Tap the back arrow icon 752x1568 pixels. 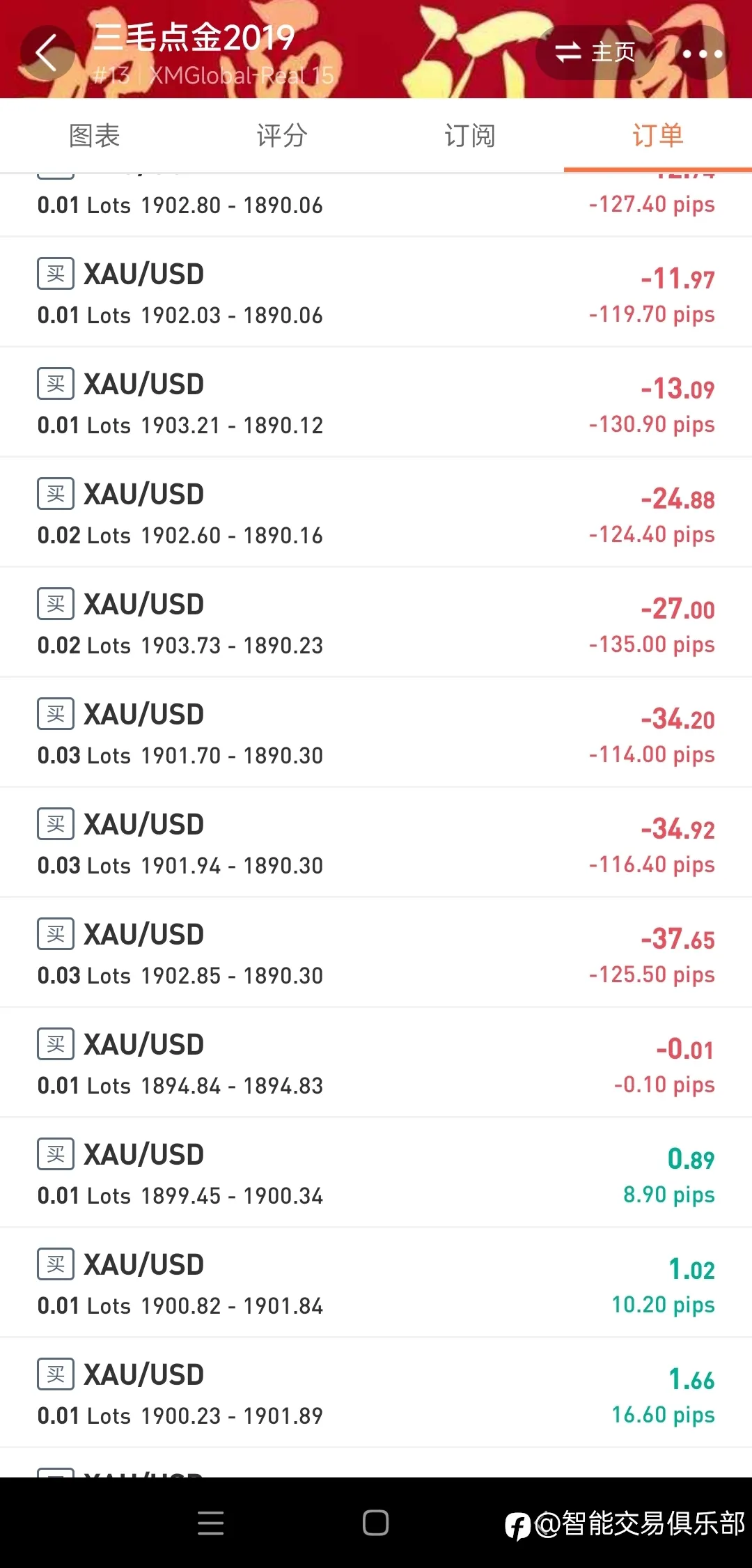pyautogui.click(x=47, y=53)
